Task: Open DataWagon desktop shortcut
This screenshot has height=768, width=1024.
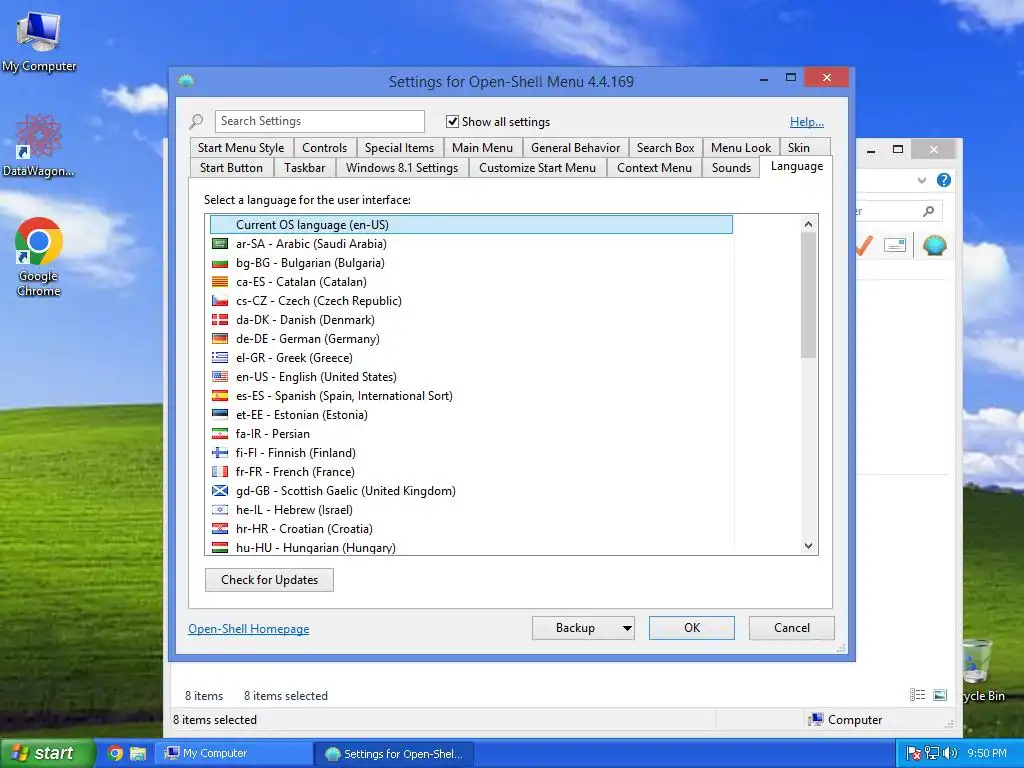Action: pos(39,145)
